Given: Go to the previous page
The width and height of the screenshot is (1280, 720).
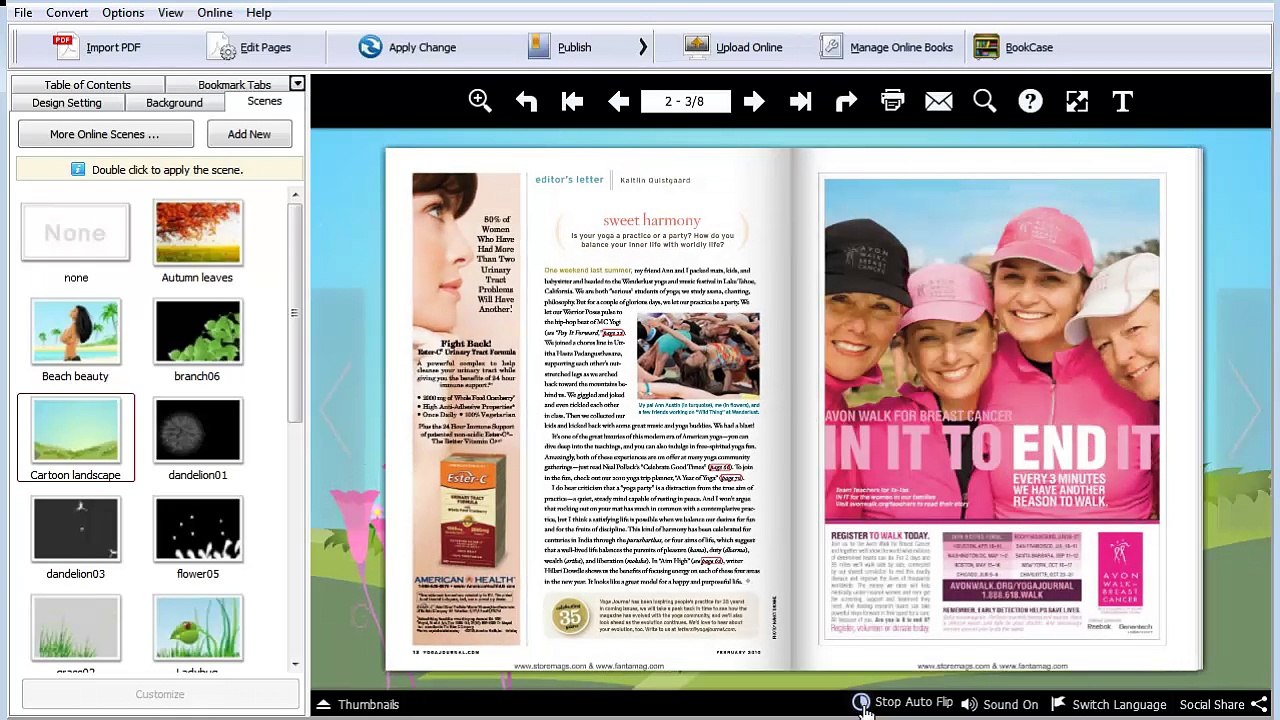Looking at the screenshot, I should click(618, 101).
